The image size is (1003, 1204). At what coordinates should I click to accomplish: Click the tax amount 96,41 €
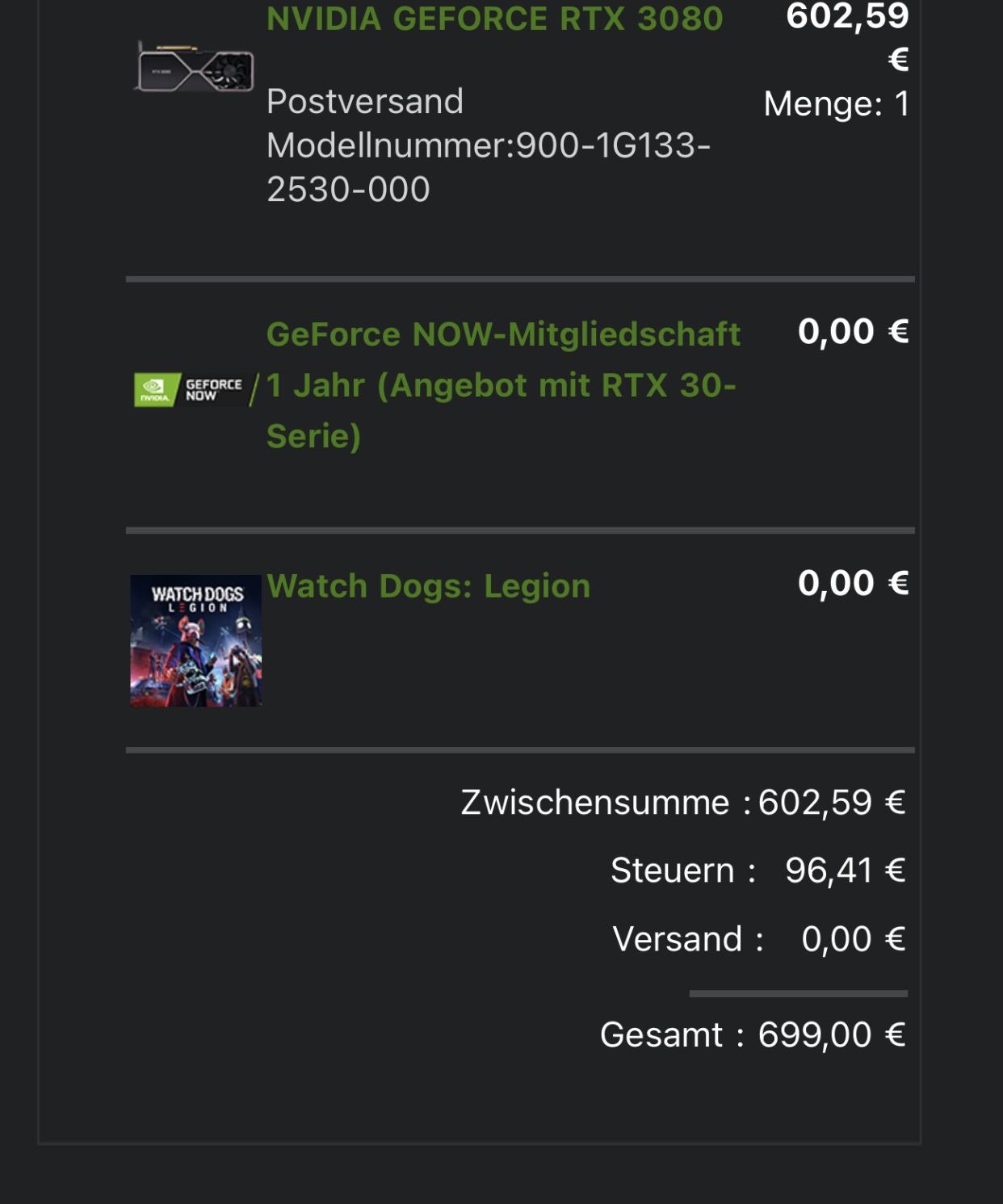845,870
